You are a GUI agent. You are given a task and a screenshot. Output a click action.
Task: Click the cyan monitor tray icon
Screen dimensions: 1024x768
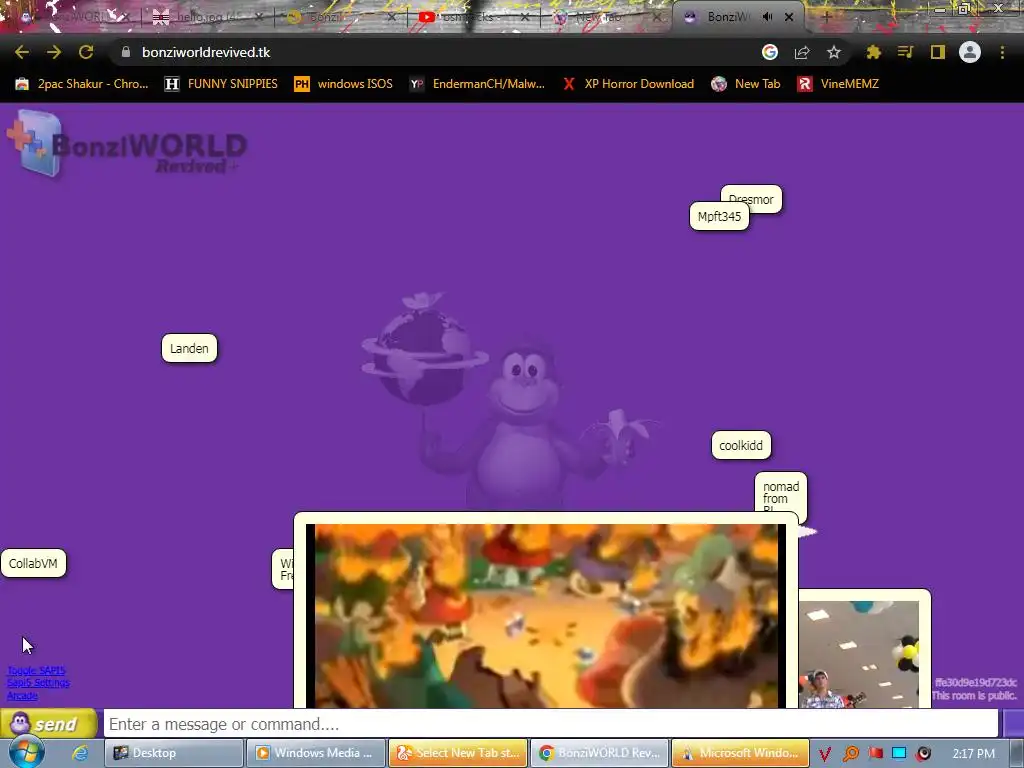(x=899, y=753)
